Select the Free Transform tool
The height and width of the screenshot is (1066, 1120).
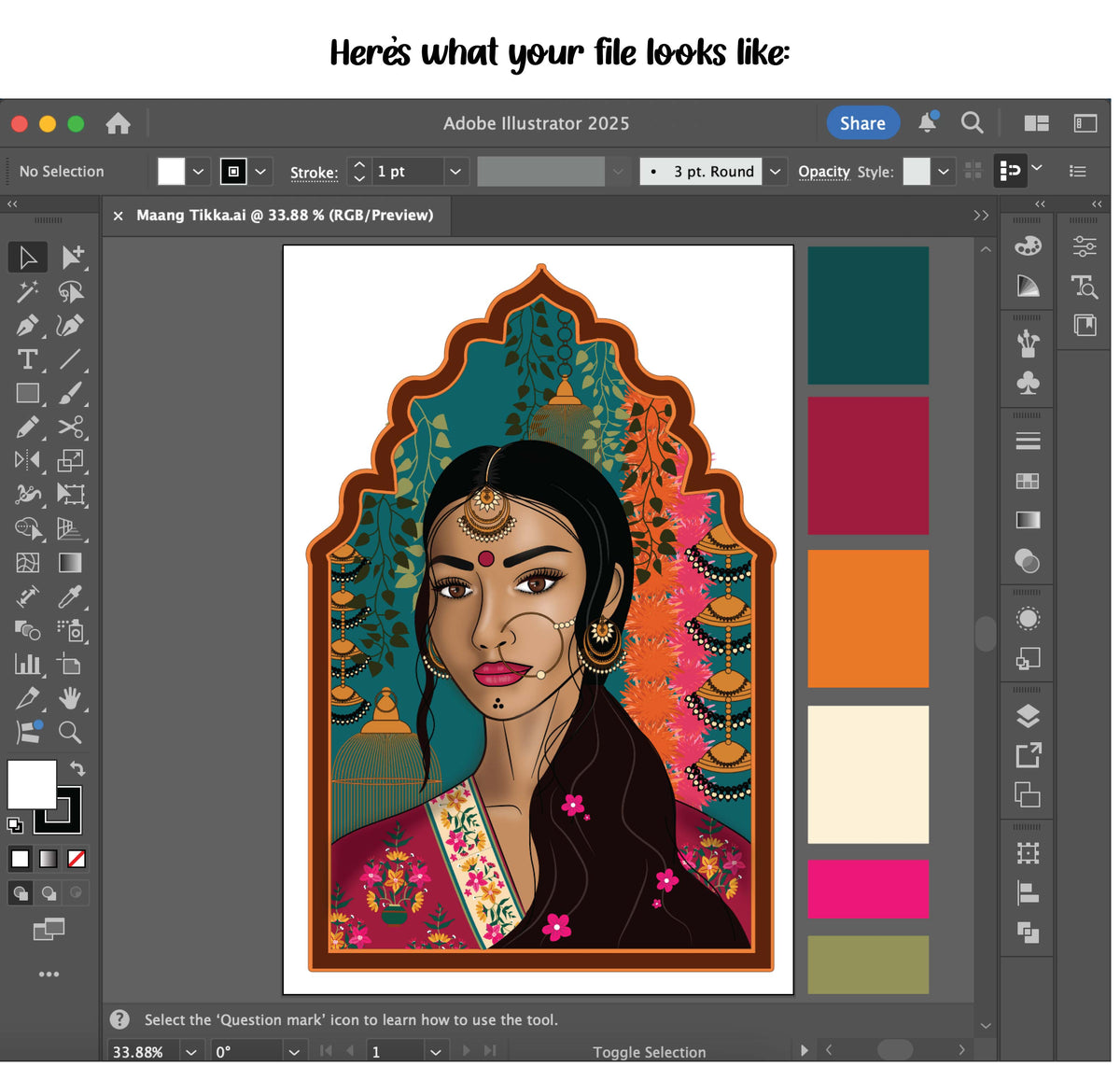[71, 494]
